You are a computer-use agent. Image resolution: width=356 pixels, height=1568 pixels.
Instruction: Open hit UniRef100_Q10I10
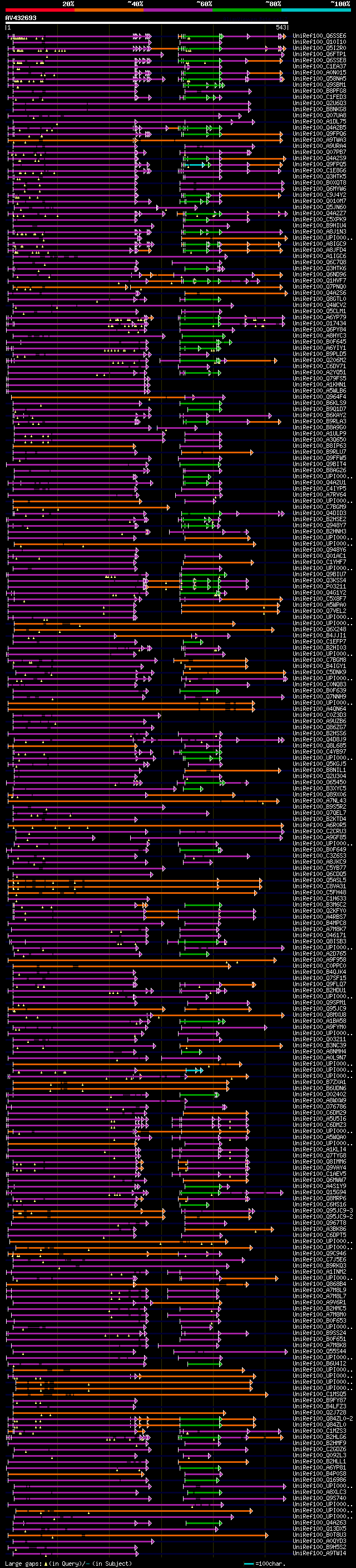[319, 42]
